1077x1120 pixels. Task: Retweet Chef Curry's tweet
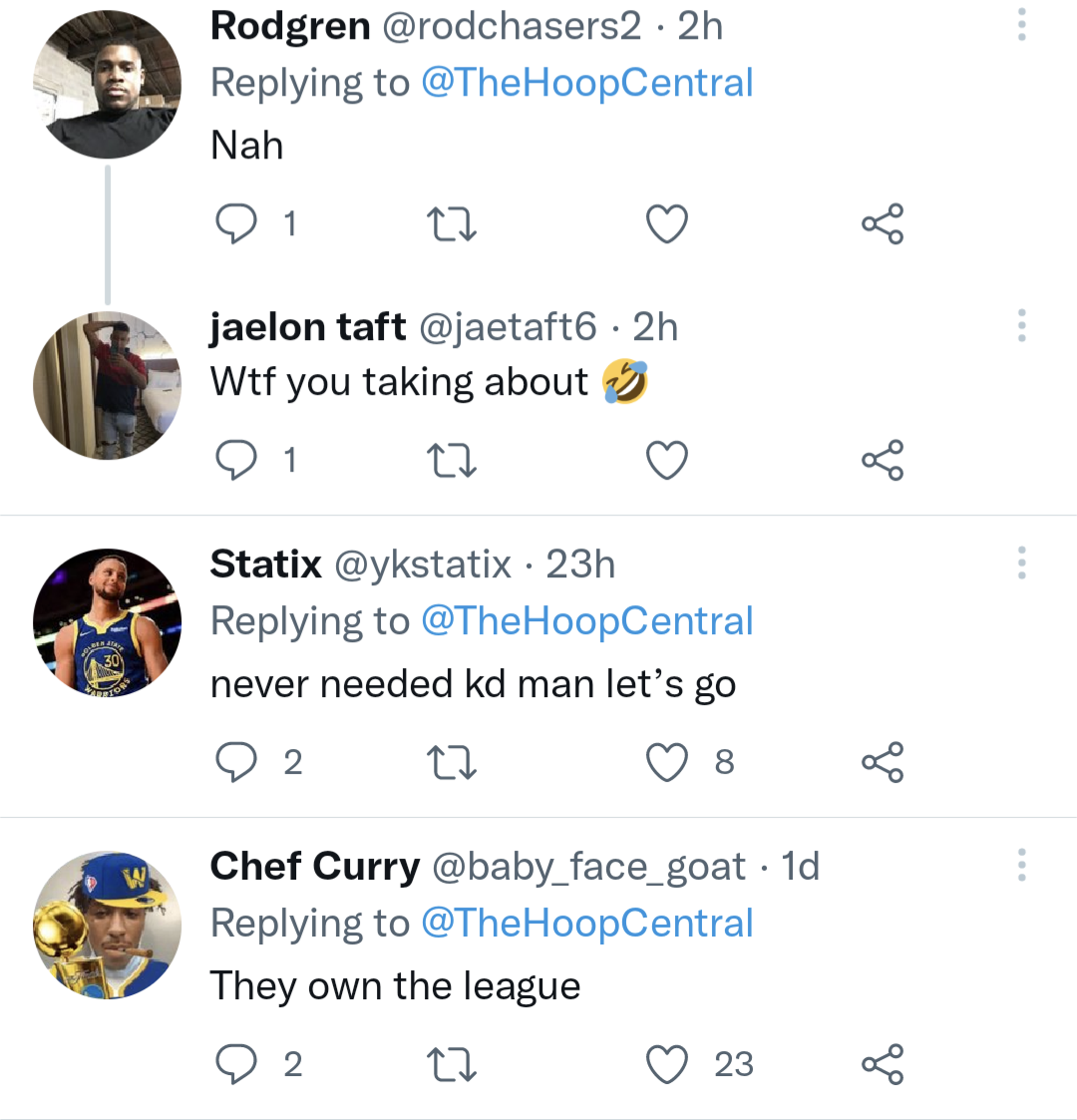451,1065
